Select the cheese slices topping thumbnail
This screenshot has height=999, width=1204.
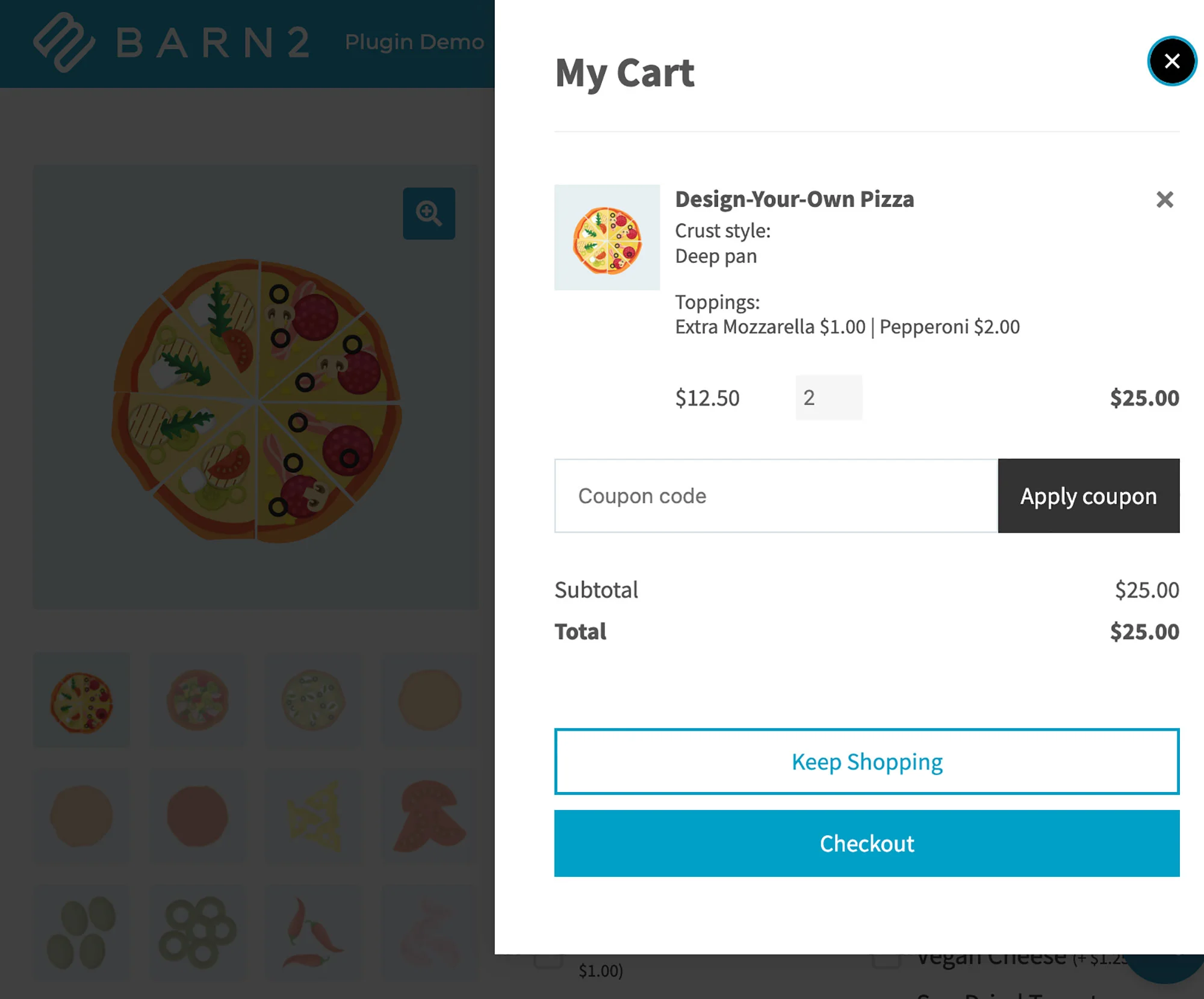coord(313,815)
